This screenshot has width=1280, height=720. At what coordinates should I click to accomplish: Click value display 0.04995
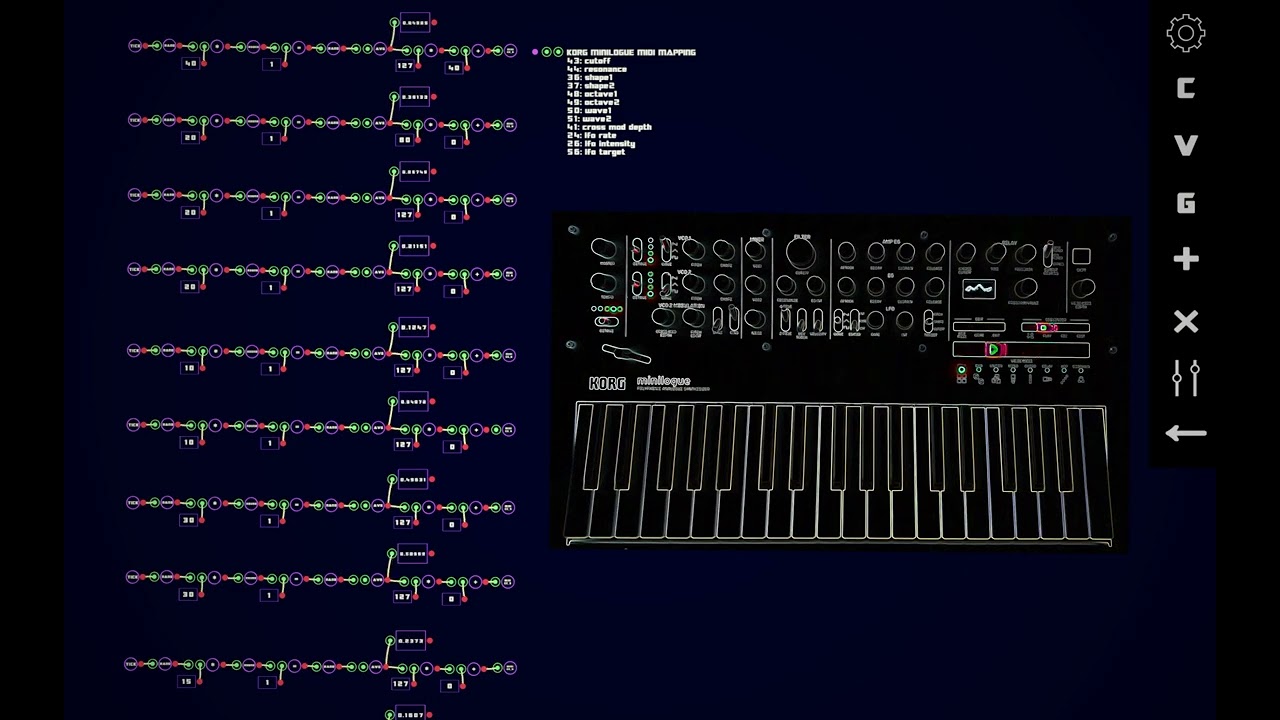[x=414, y=22]
